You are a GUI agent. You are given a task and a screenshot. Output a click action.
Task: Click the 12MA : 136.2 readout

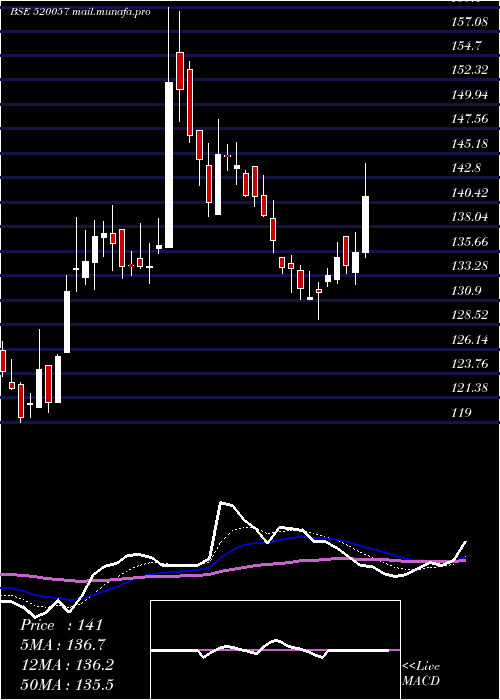(67, 665)
